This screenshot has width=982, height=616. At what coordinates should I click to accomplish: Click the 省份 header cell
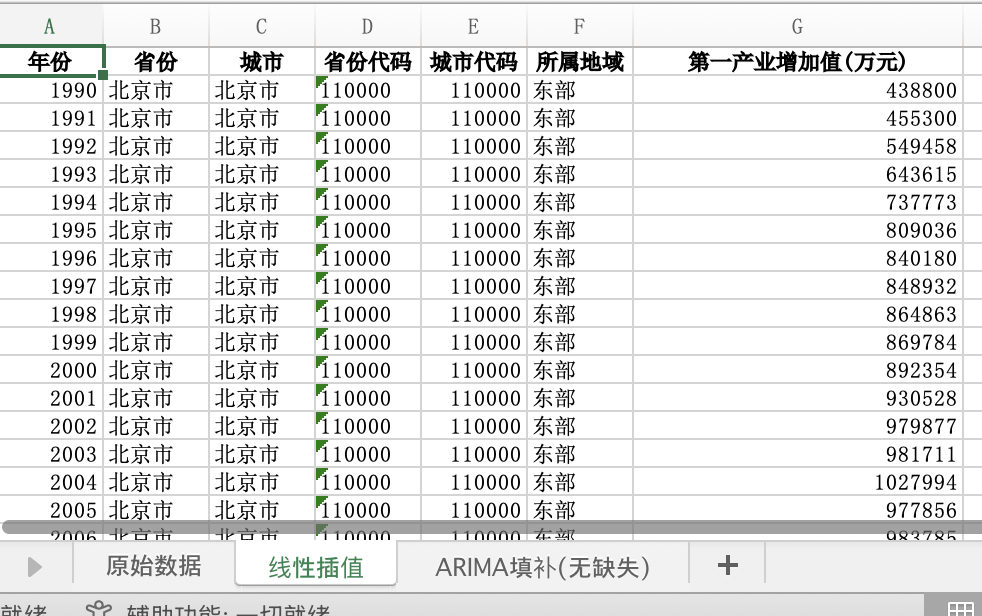[156, 61]
